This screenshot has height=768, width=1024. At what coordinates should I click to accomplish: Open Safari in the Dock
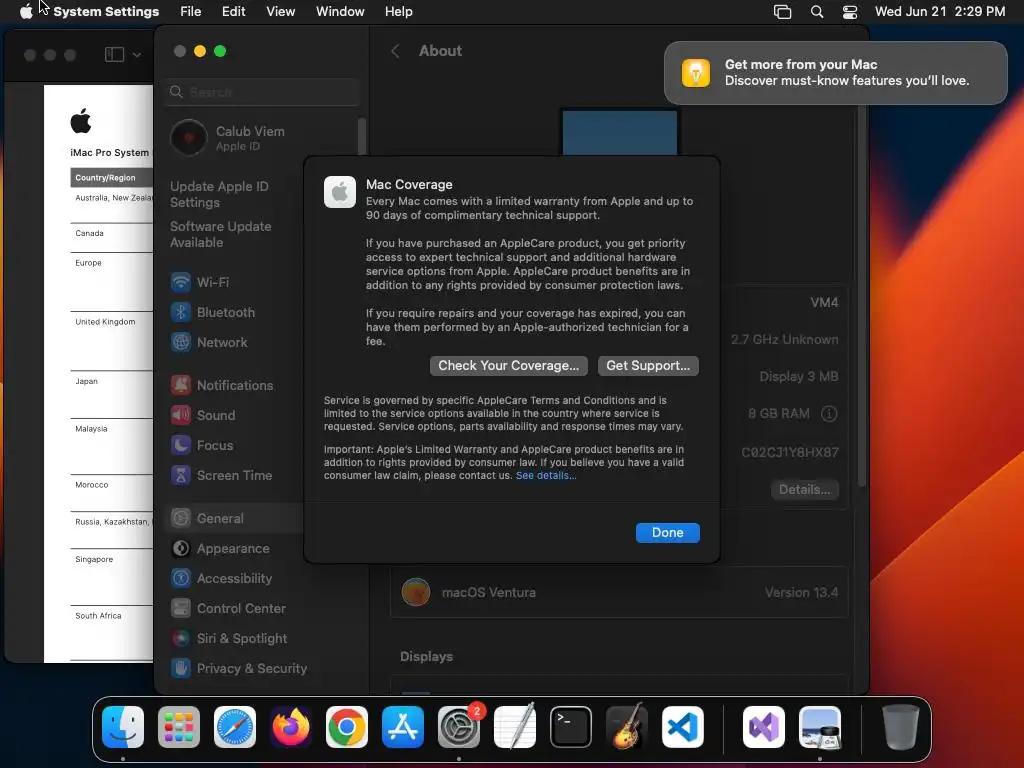(235, 727)
